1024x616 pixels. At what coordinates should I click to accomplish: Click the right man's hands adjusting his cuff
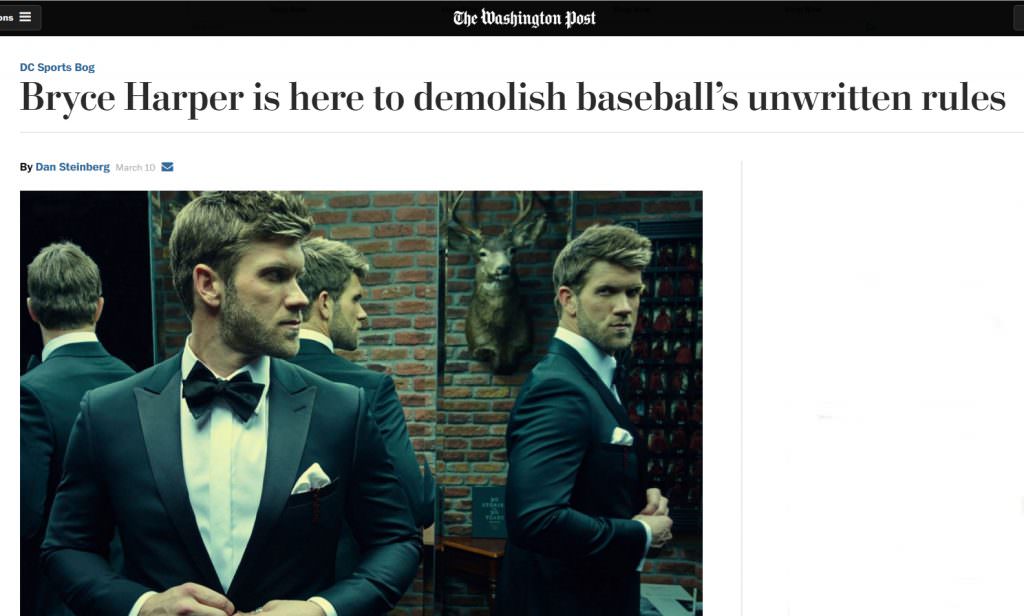click(653, 517)
